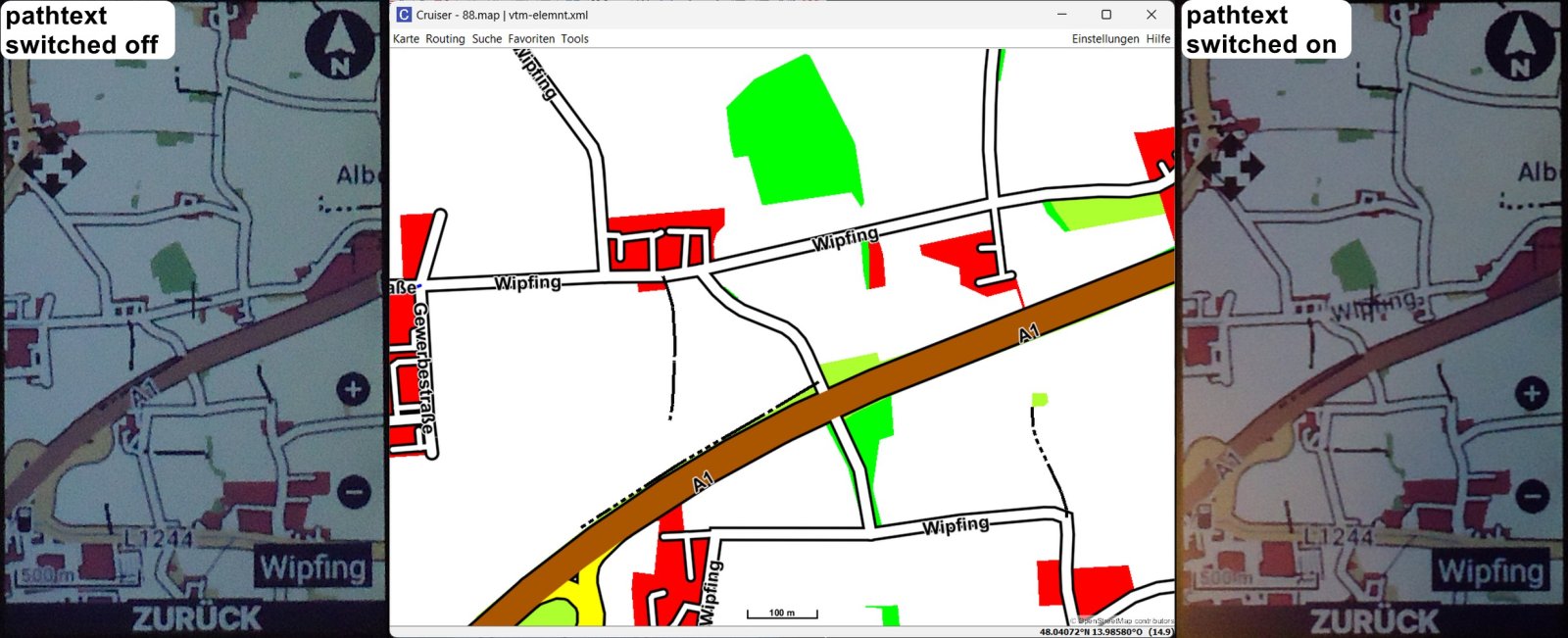Screen dimensions: 1568x638
Task: Click the north compass in the pathtext-off view
Action: point(340,46)
